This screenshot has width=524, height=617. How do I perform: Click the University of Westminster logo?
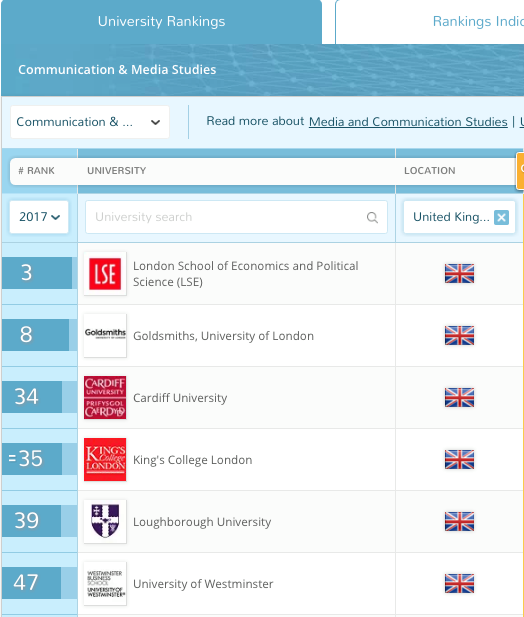(105, 583)
